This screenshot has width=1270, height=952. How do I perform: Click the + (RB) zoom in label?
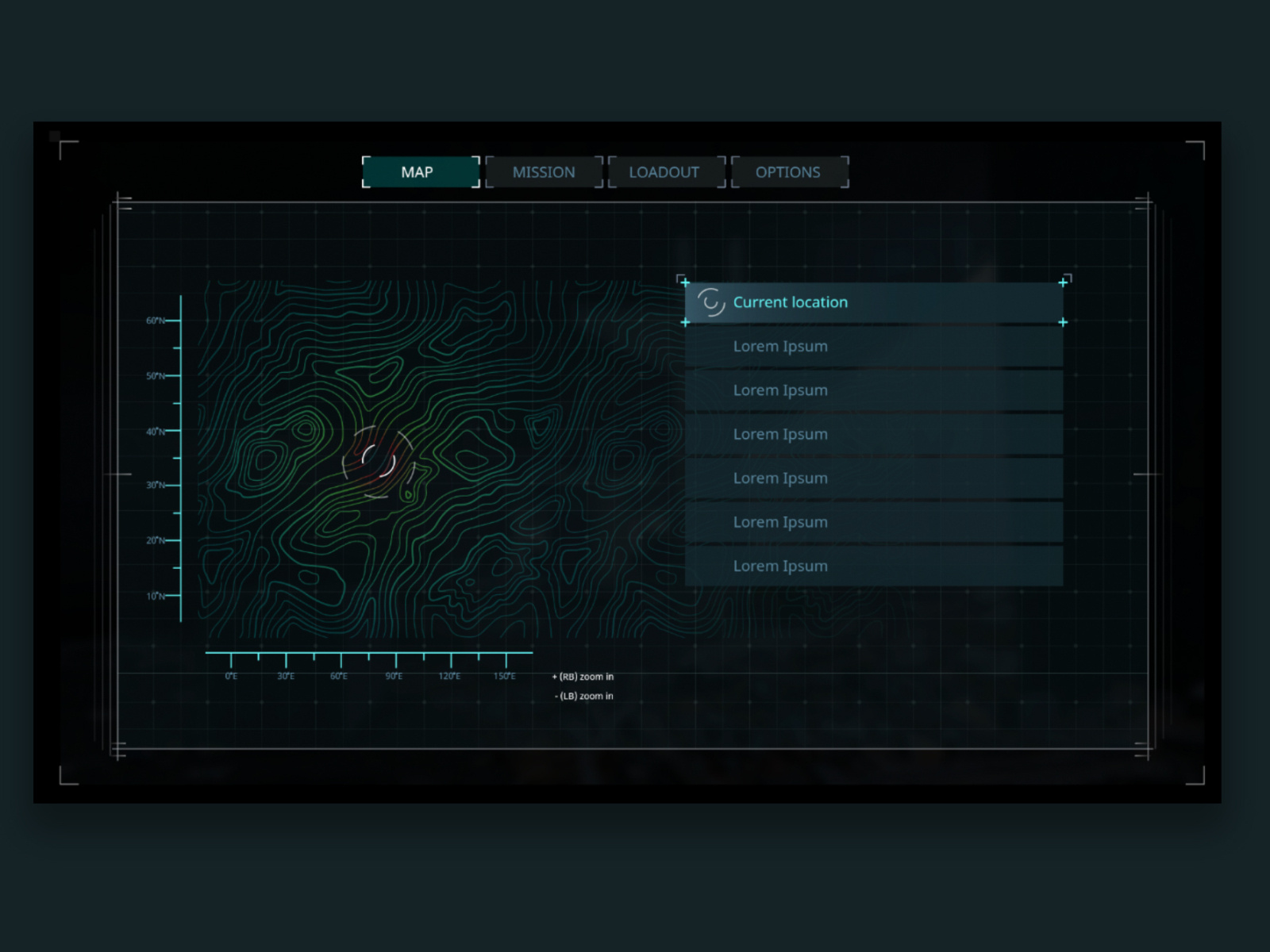(581, 677)
